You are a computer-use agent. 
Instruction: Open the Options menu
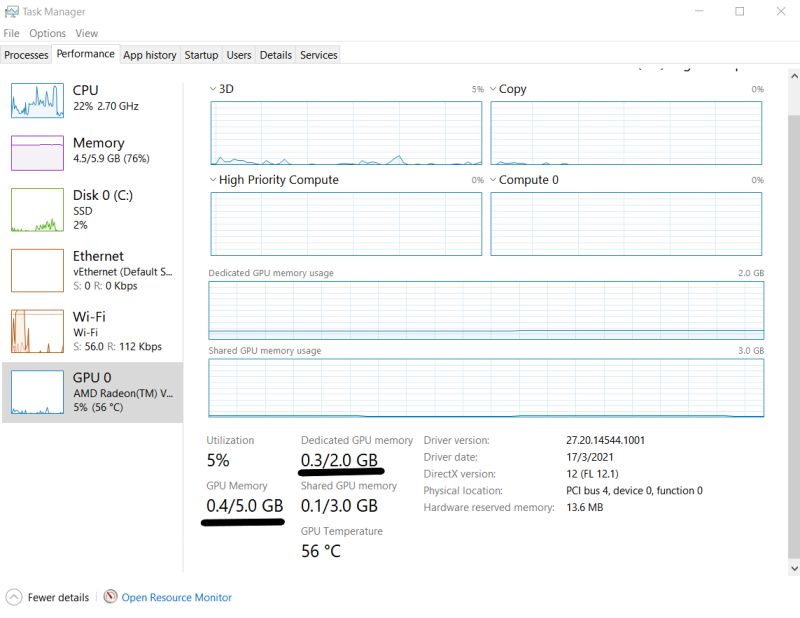tap(46, 33)
